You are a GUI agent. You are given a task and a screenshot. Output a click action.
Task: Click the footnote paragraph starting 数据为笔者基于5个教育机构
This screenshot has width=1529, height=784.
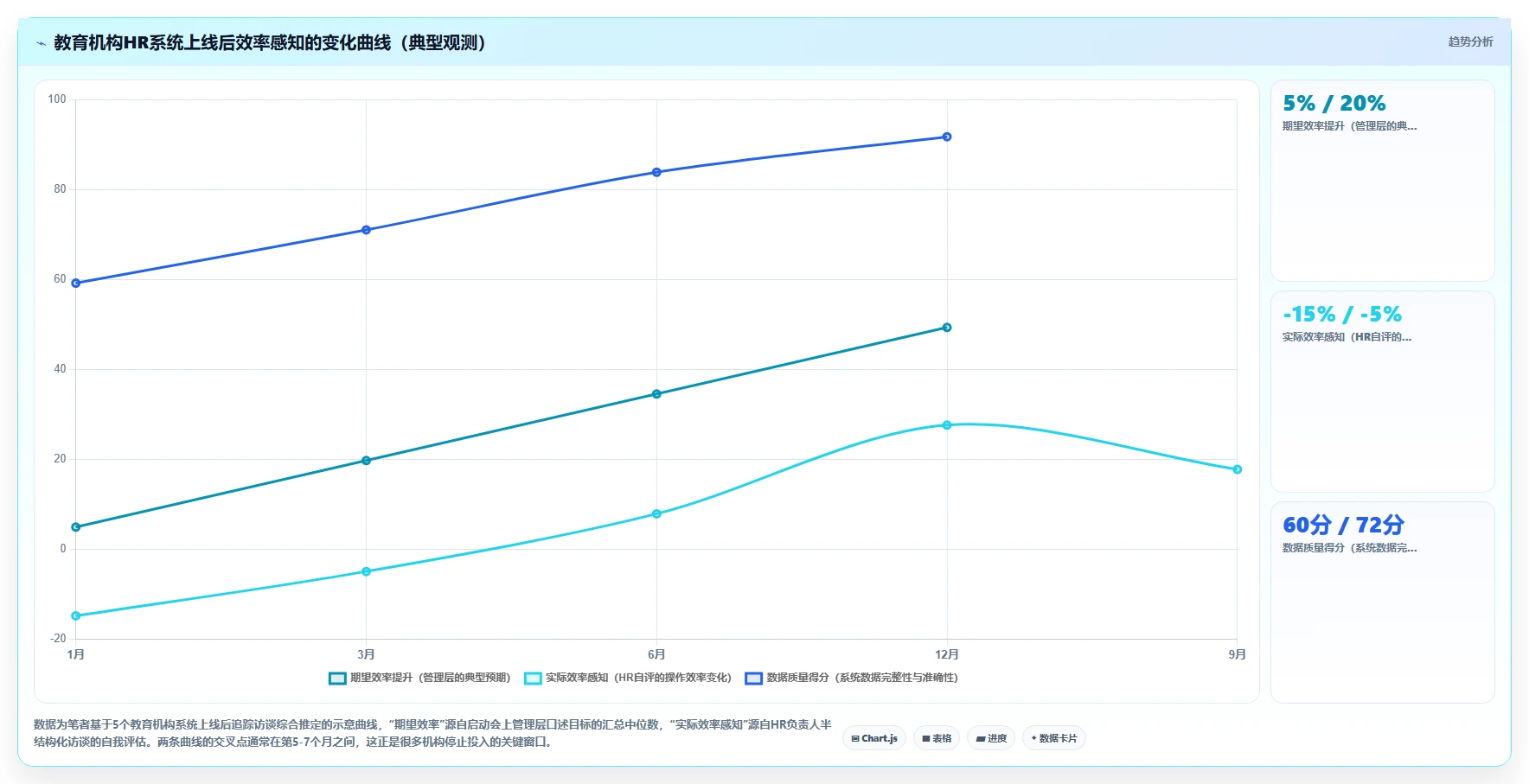point(432,733)
